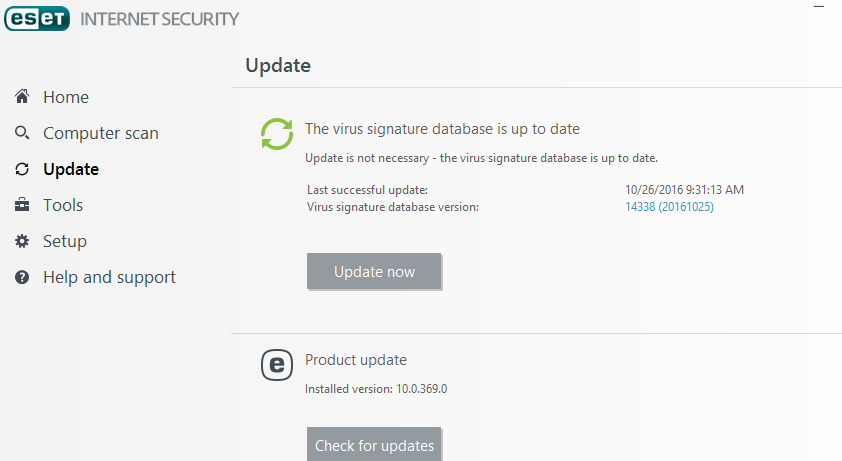This screenshot has width=842, height=461.
Task: Click the ESET product update 'e' icon
Action: pos(277,365)
